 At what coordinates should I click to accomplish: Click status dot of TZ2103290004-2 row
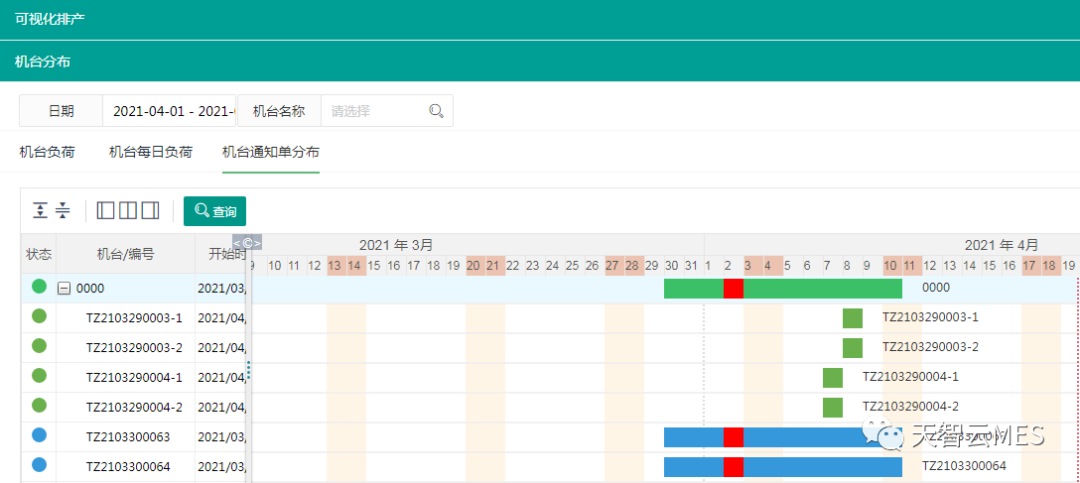click(x=39, y=405)
